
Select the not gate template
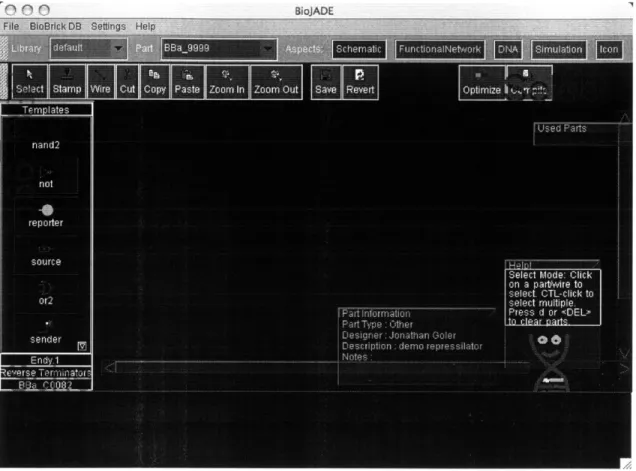point(46,179)
